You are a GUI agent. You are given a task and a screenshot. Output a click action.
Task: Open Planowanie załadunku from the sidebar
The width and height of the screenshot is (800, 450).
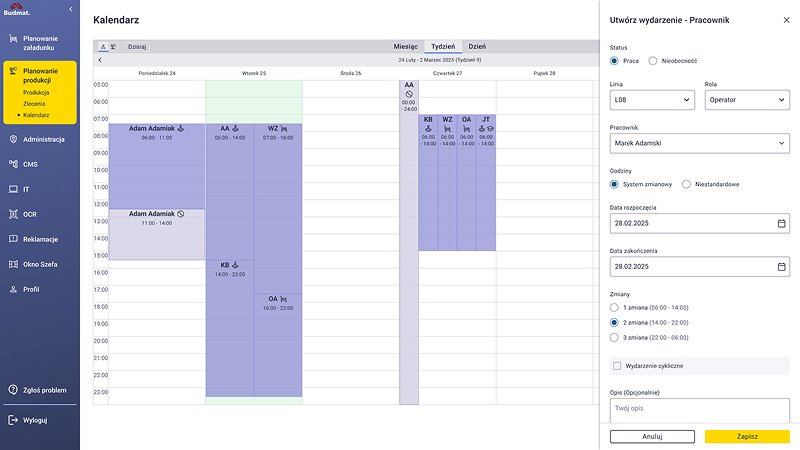point(40,43)
